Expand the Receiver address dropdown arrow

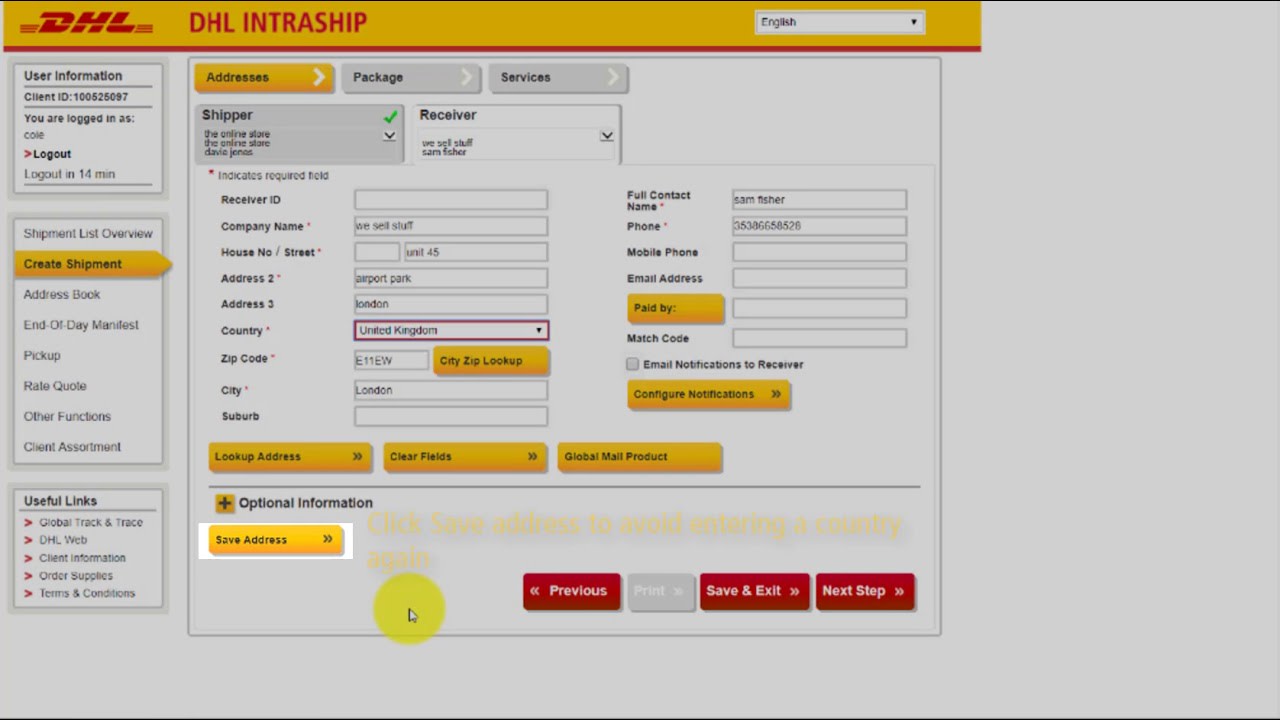606,136
